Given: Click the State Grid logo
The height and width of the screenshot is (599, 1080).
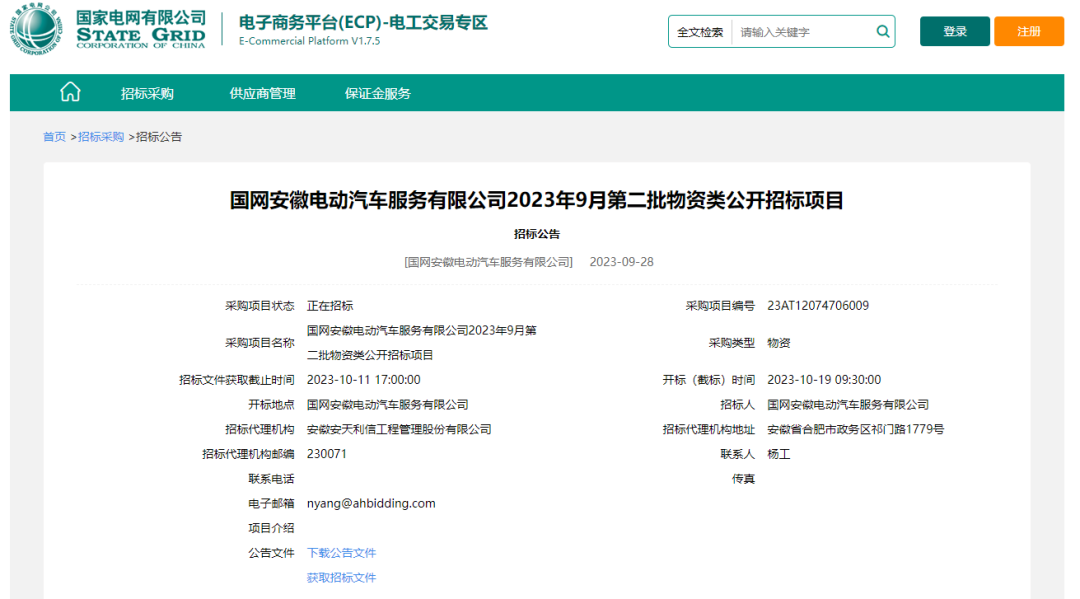Looking at the screenshot, I should (x=107, y=28).
